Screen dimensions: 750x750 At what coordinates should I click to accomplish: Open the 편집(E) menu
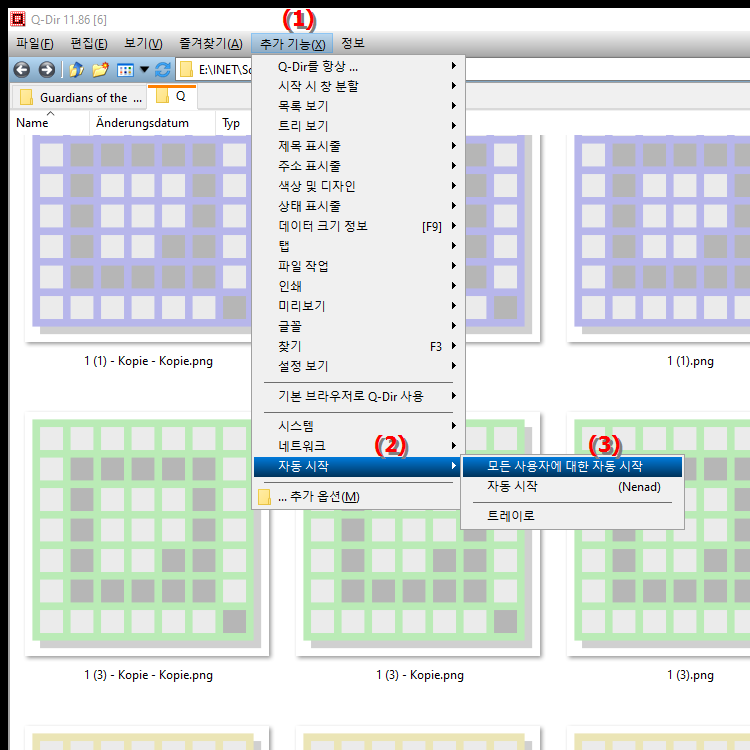pos(89,44)
